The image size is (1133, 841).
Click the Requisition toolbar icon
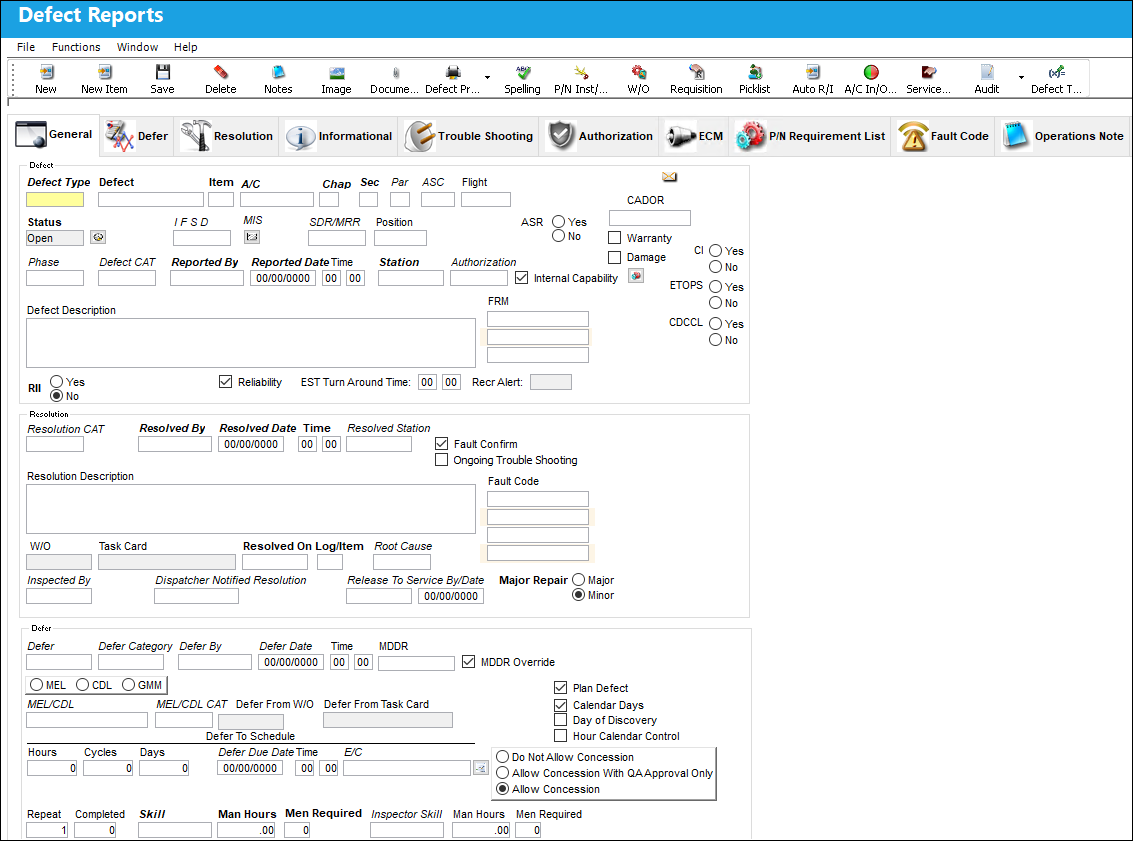697,72
